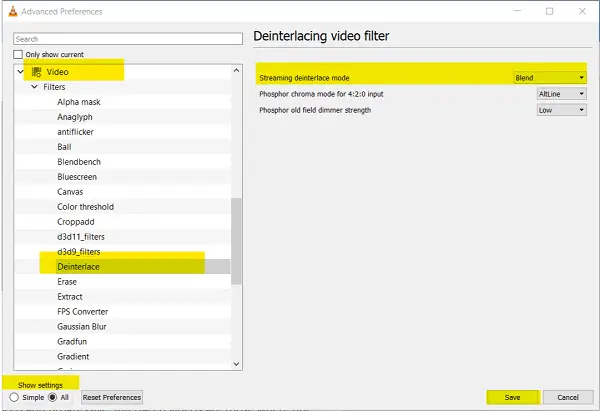
Task: Open Phosphor old field dimmer strength dropdown
Action: tap(561, 110)
